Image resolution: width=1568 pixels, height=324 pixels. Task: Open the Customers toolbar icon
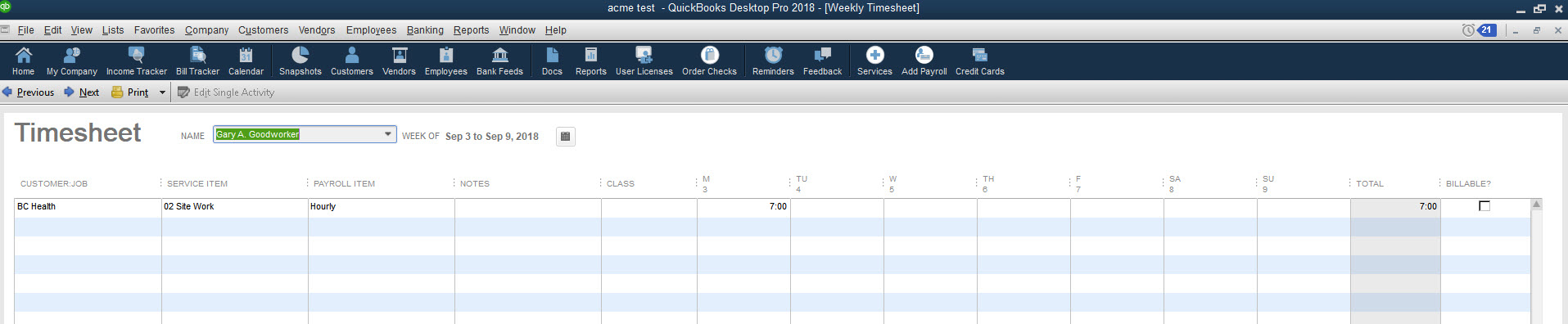click(x=352, y=61)
